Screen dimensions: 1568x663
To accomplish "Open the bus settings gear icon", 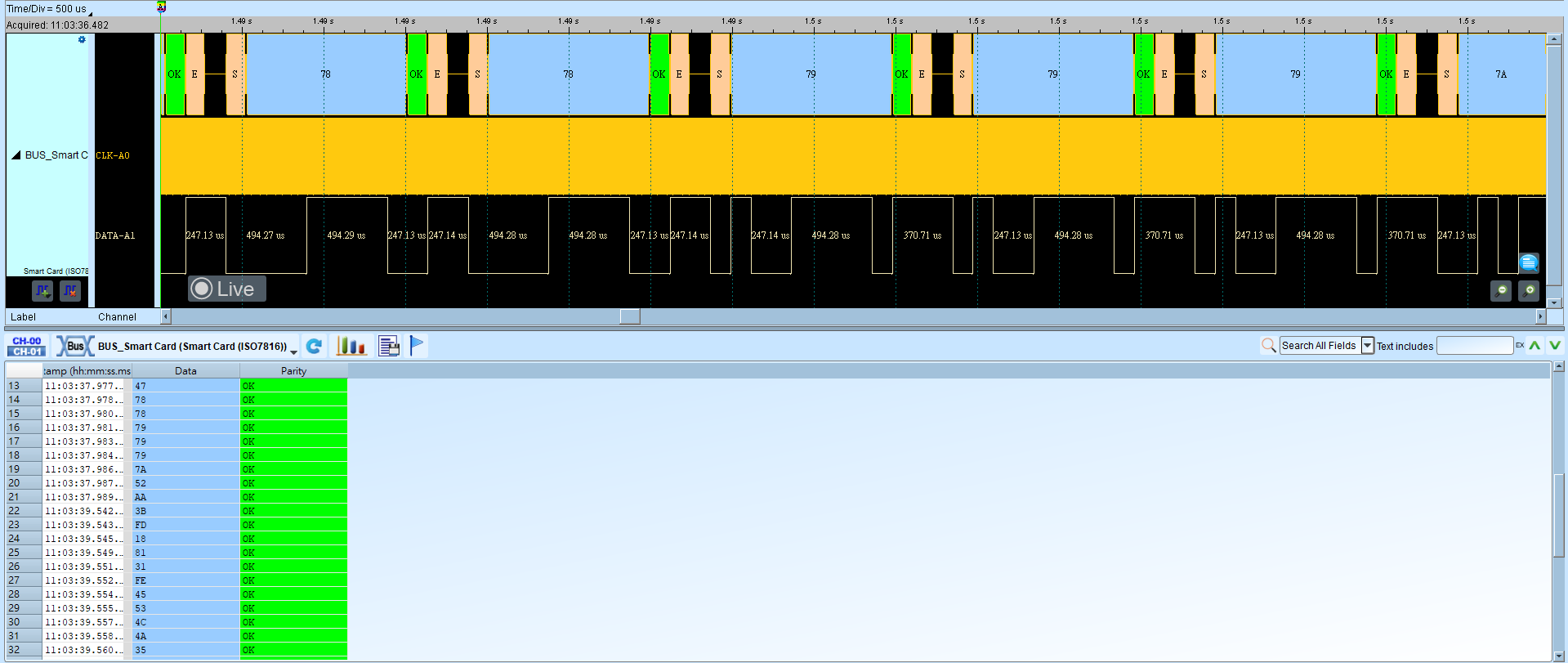I will point(82,39).
